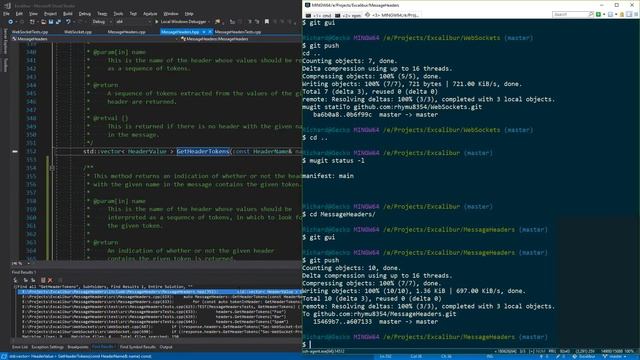Switch to the <1> cmd terminal tab
Viewport: 640px width, 360px height.
point(319,15)
